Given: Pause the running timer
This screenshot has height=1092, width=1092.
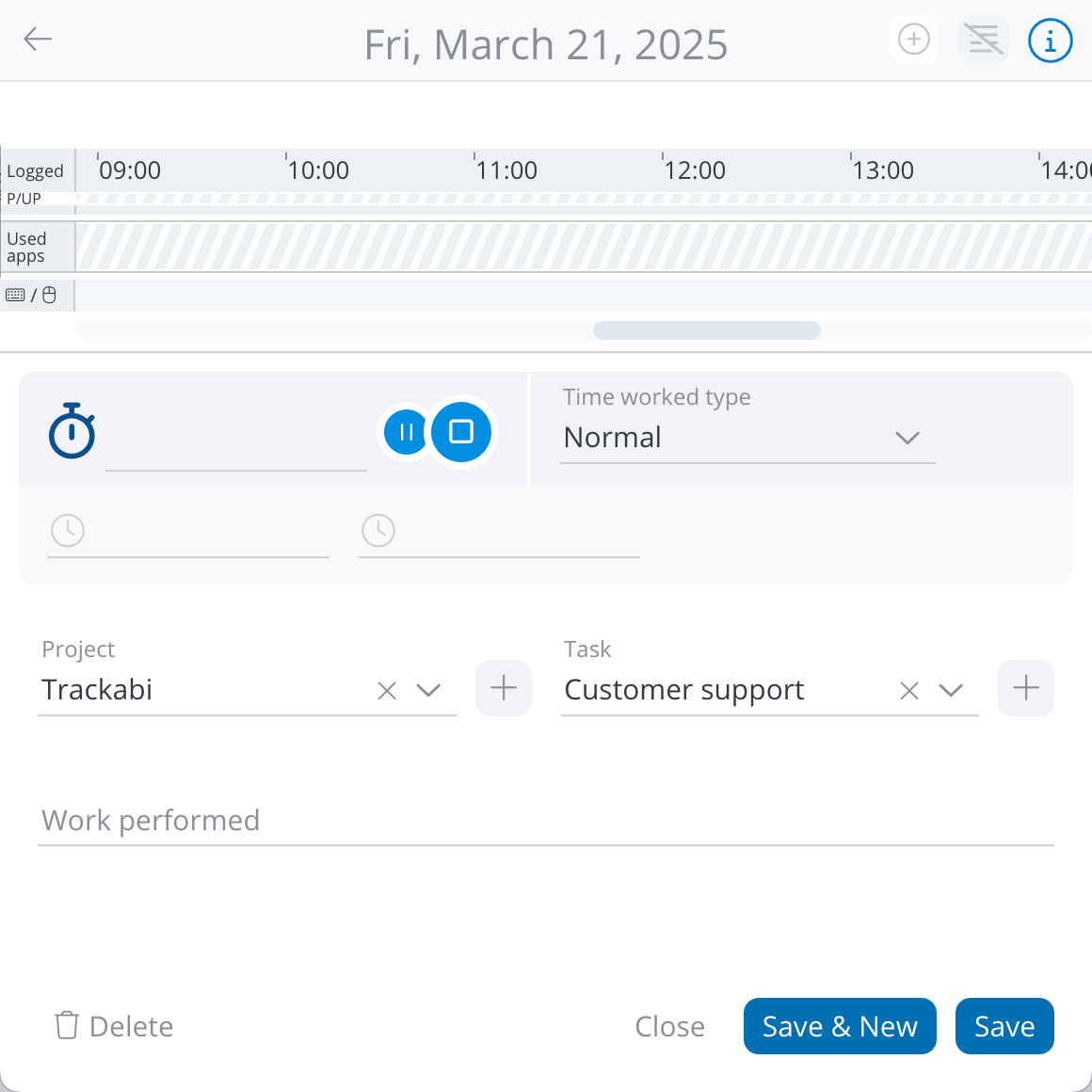Looking at the screenshot, I should point(406,431).
